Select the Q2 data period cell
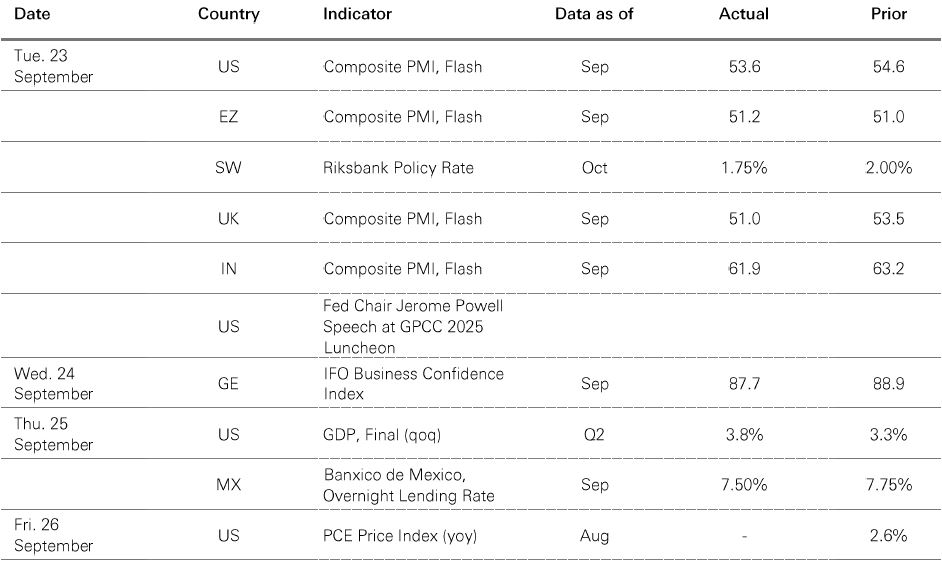Viewport: 942px width, 567px height. click(594, 434)
